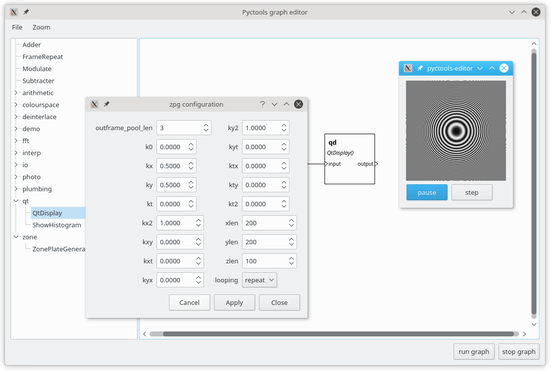Select ShowHistogram in the component tree
Image resolution: width=551 pixels, height=371 pixels.
pos(57,225)
